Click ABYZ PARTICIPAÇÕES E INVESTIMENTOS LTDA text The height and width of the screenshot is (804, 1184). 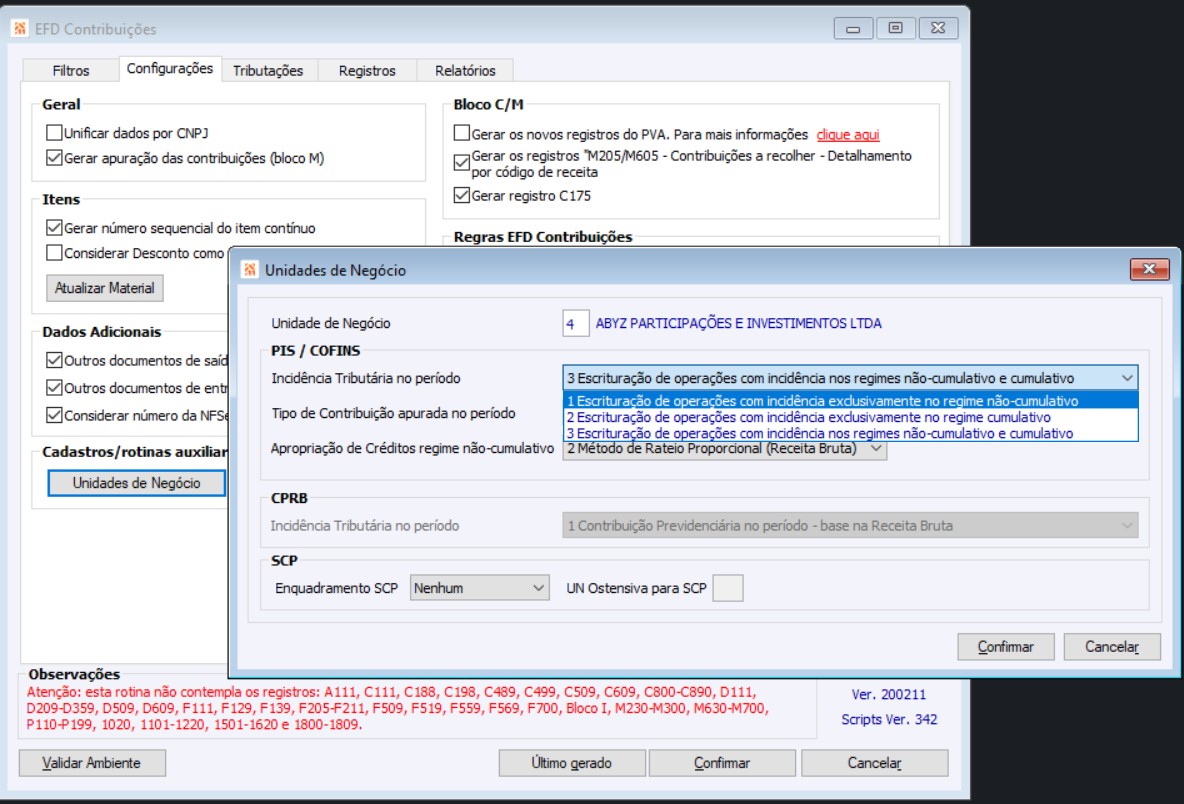pos(738,323)
